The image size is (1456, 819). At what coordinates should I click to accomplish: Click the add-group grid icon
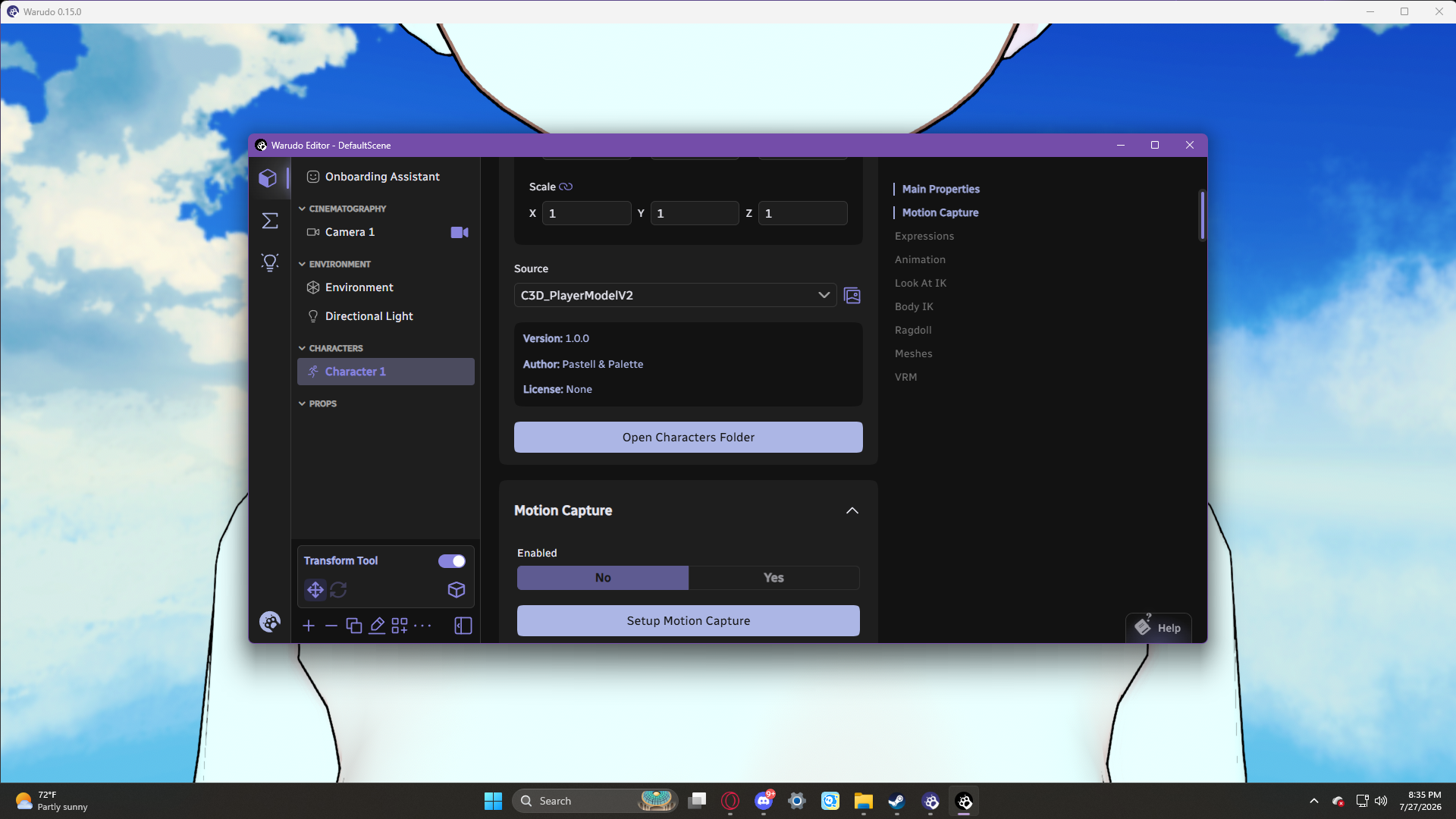(400, 626)
